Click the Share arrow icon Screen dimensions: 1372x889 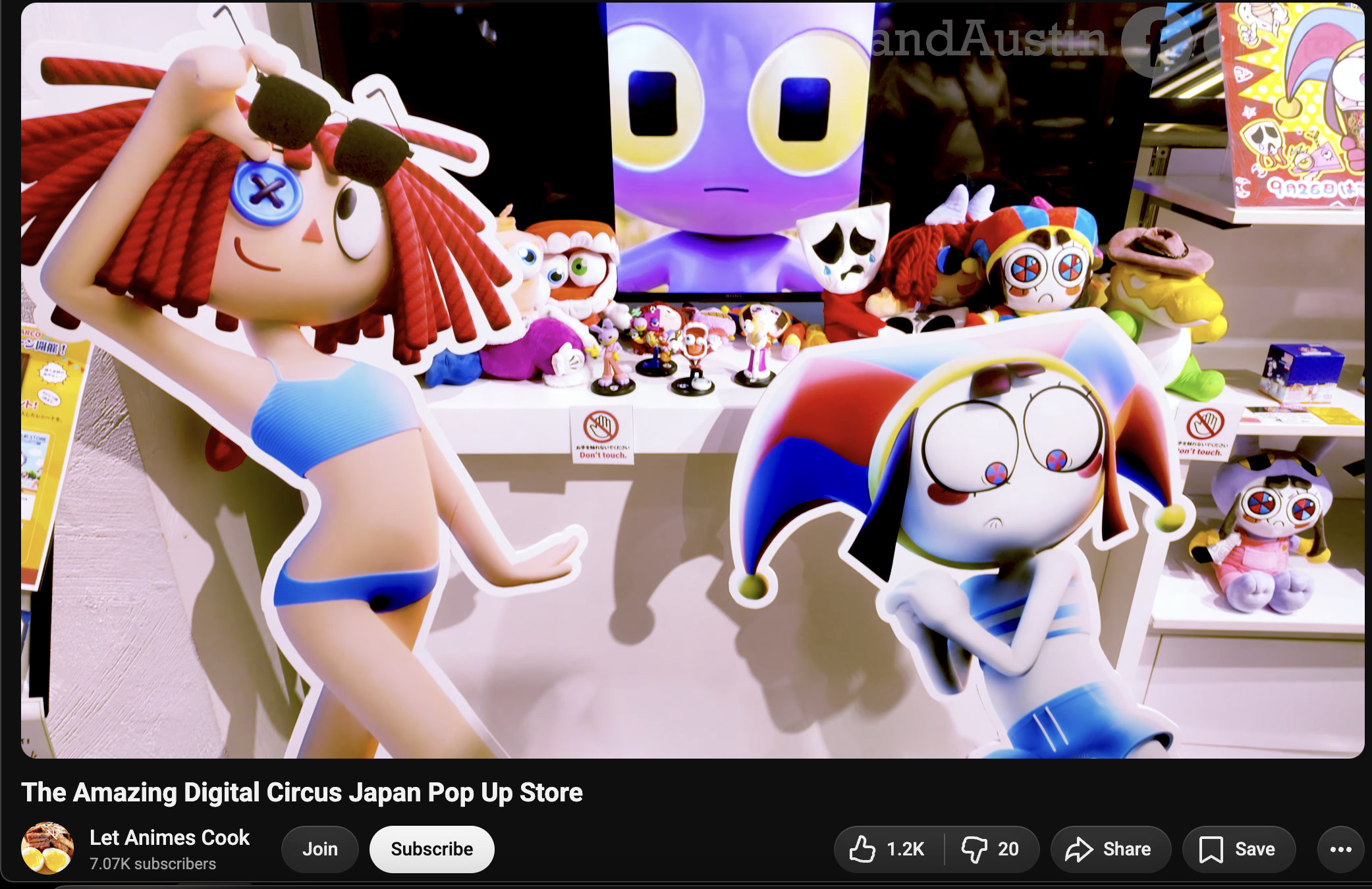click(x=1078, y=849)
